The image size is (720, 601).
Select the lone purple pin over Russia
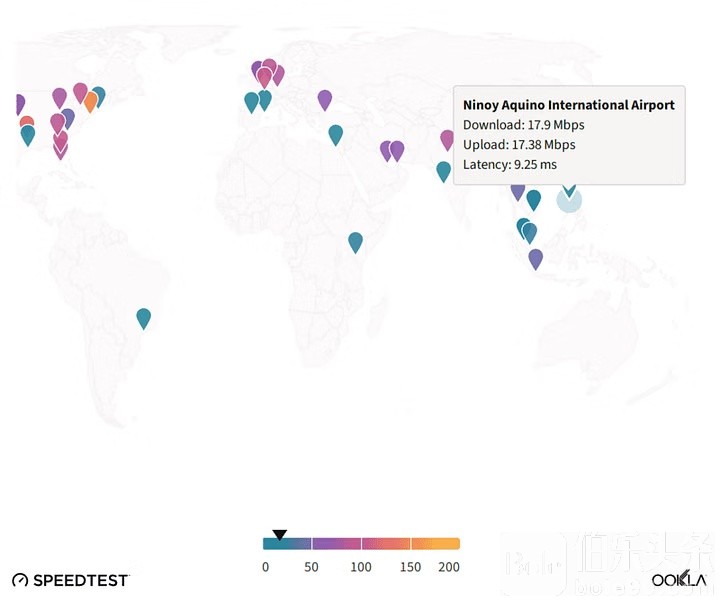tap(325, 99)
